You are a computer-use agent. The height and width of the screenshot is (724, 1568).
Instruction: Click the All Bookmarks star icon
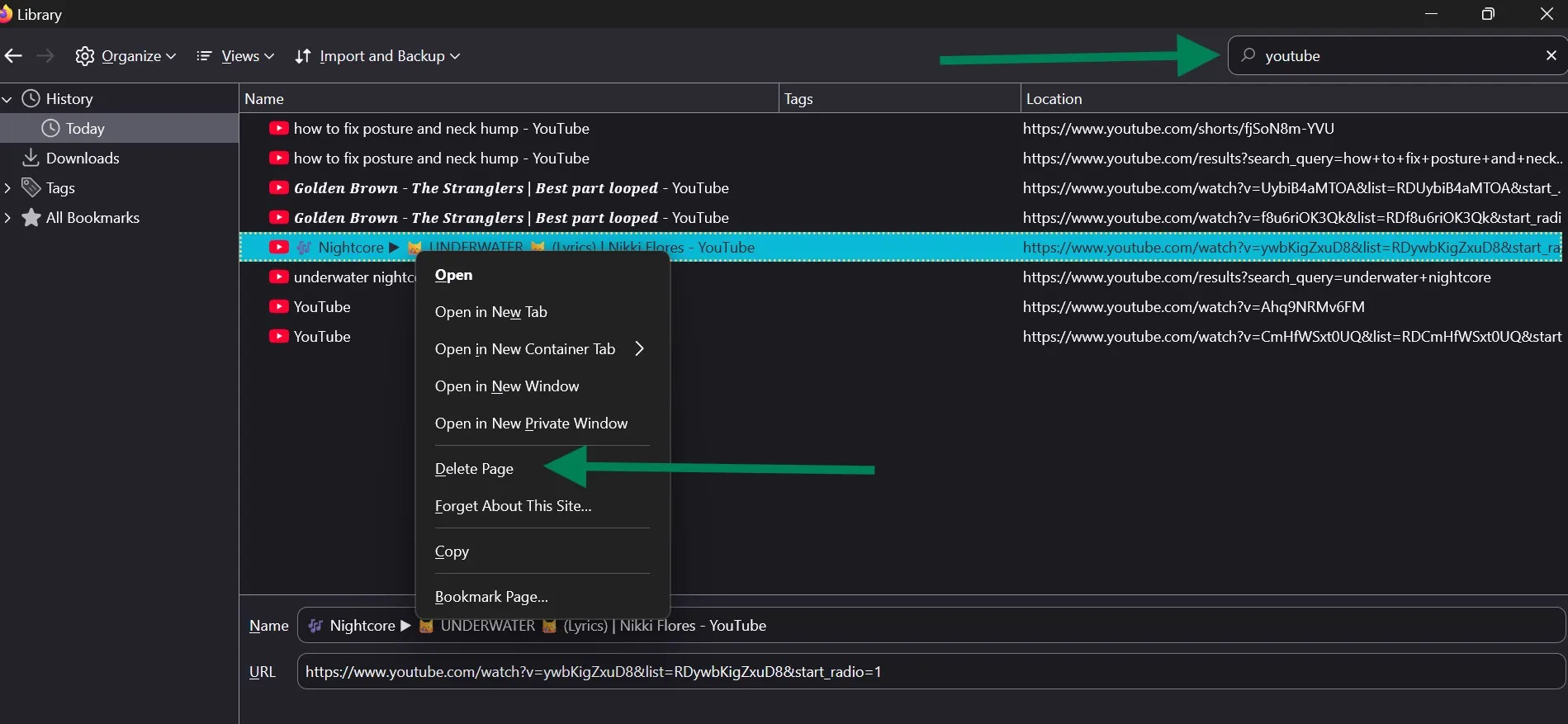pos(31,217)
